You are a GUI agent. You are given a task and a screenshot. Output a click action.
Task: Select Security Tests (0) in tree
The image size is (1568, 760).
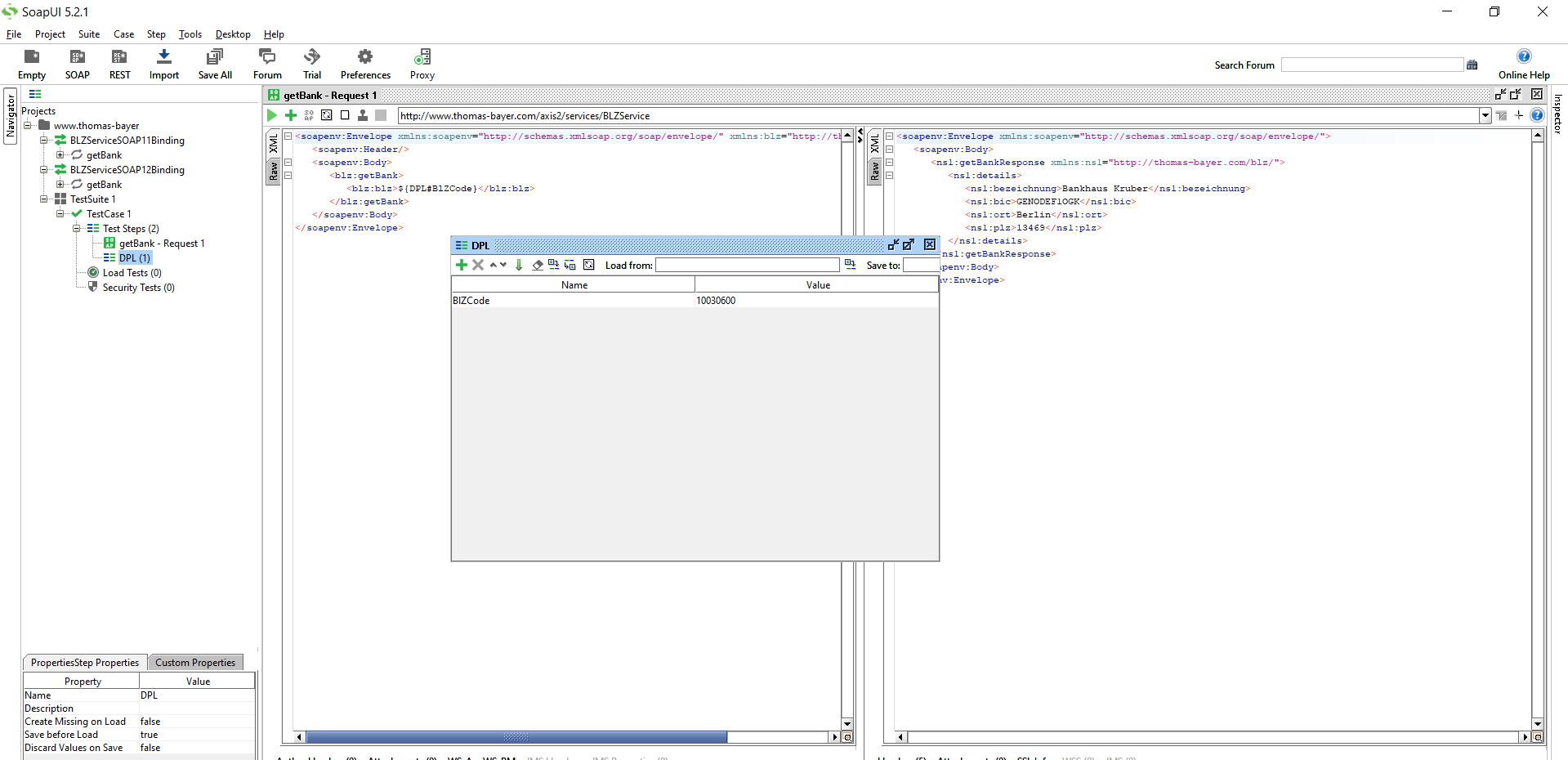[139, 288]
